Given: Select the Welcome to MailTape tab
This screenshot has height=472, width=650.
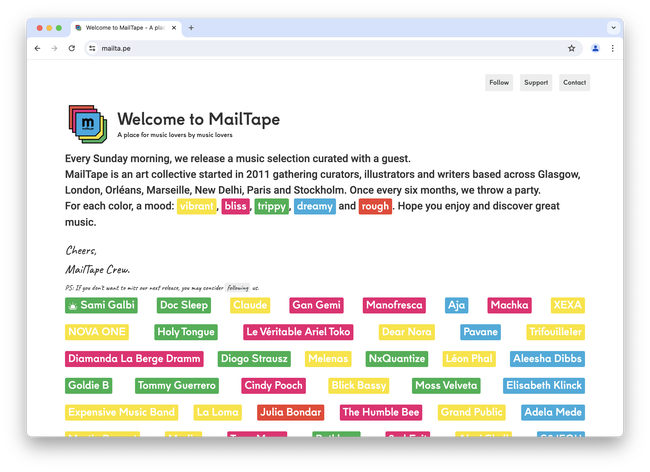Looking at the screenshot, I should [126, 28].
